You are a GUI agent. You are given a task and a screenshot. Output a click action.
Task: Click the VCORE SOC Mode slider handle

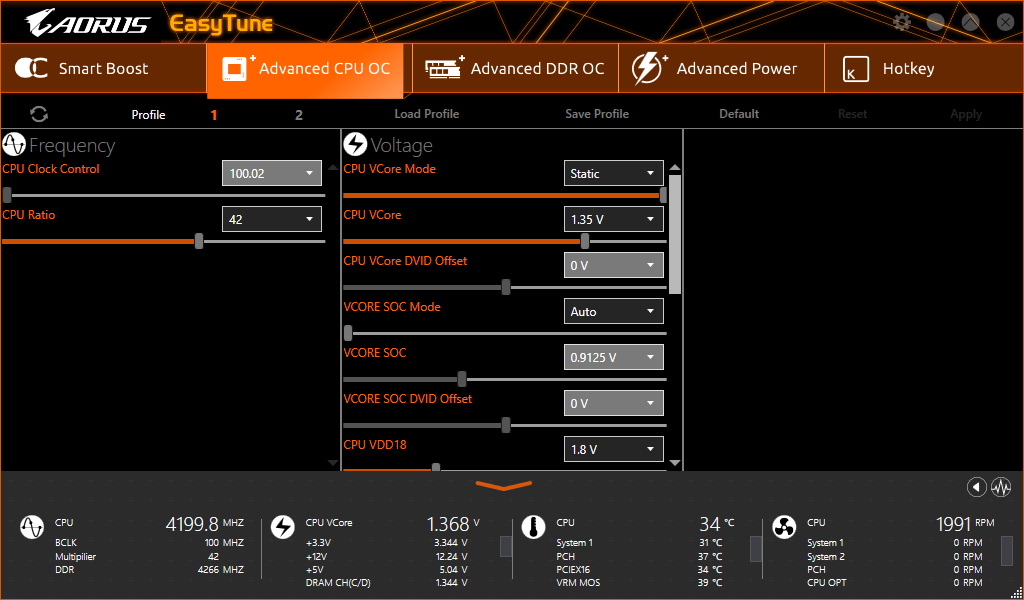click(x=348, y=333)
